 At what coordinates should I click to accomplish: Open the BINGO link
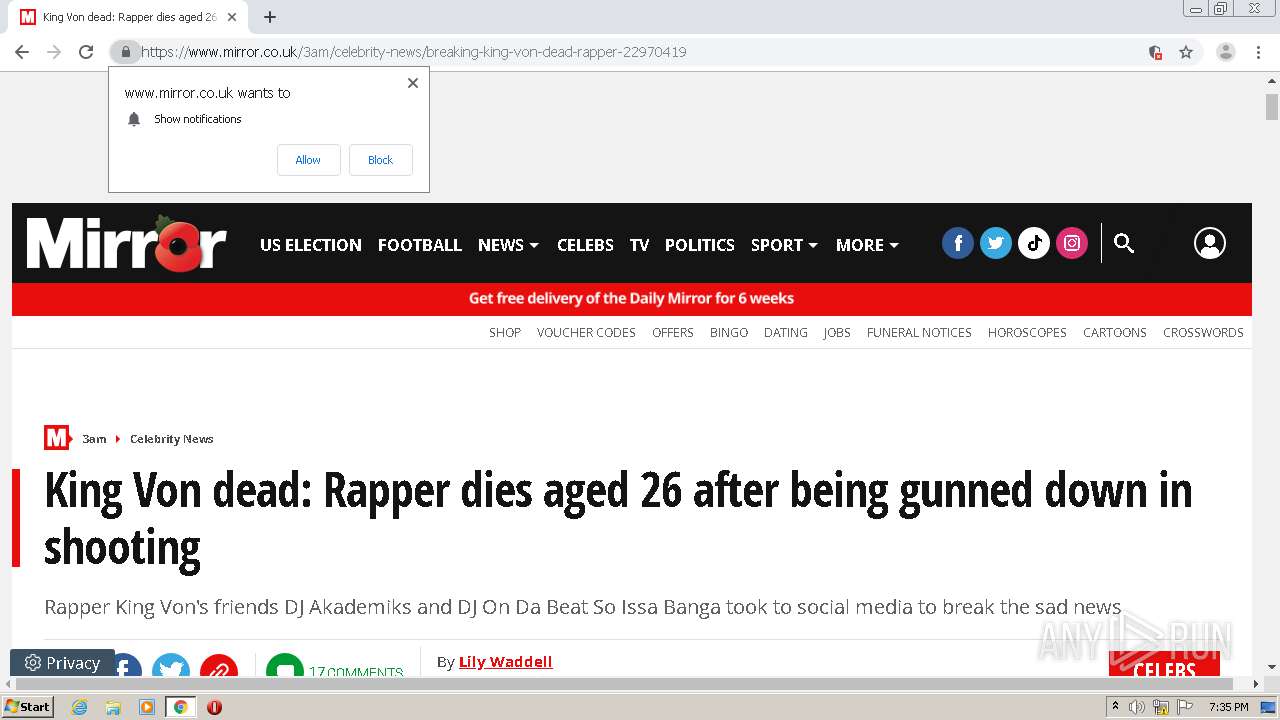pyautogui.click(x=729, y=333)
